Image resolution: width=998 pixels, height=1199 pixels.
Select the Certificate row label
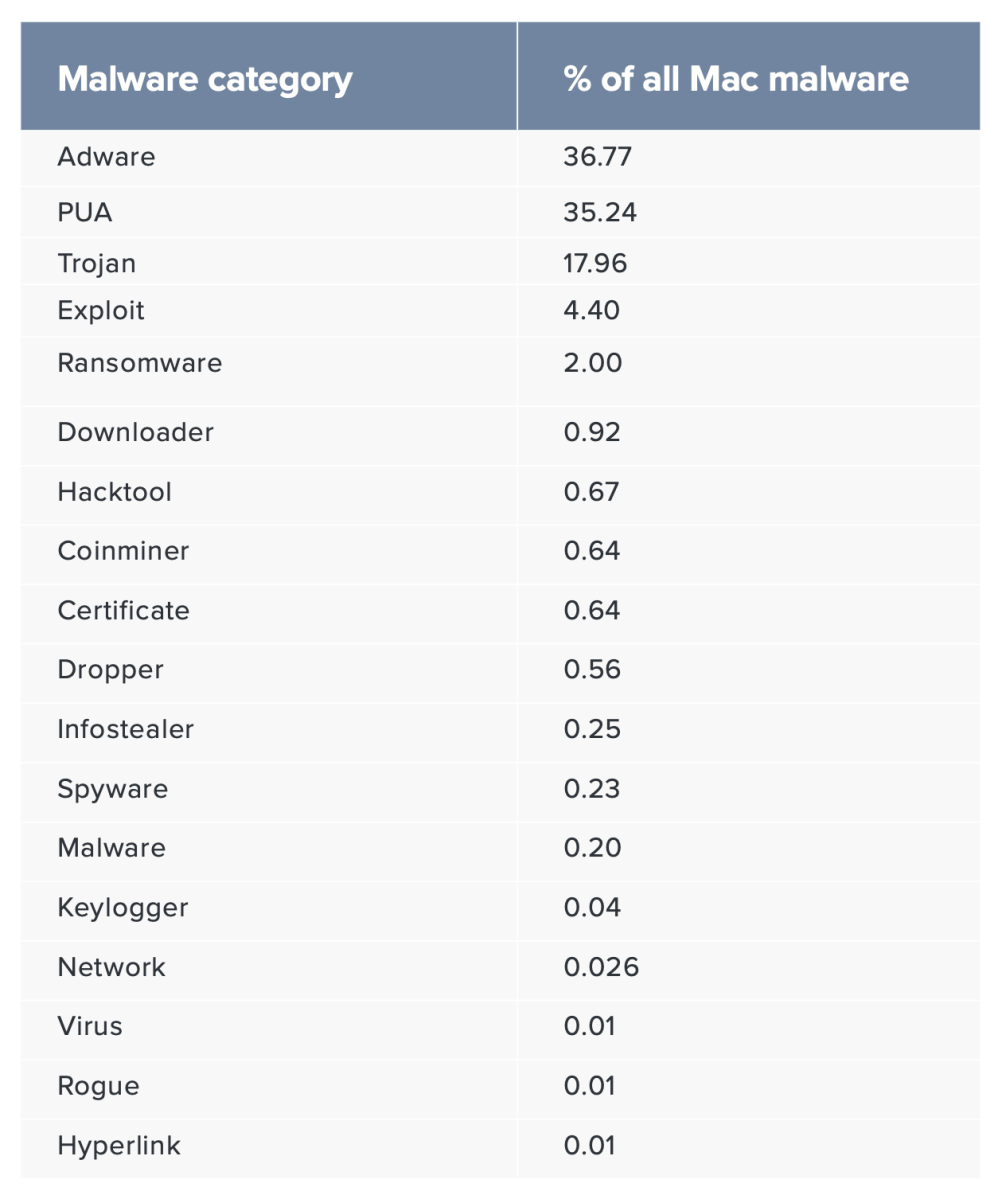tap(123, 610)
